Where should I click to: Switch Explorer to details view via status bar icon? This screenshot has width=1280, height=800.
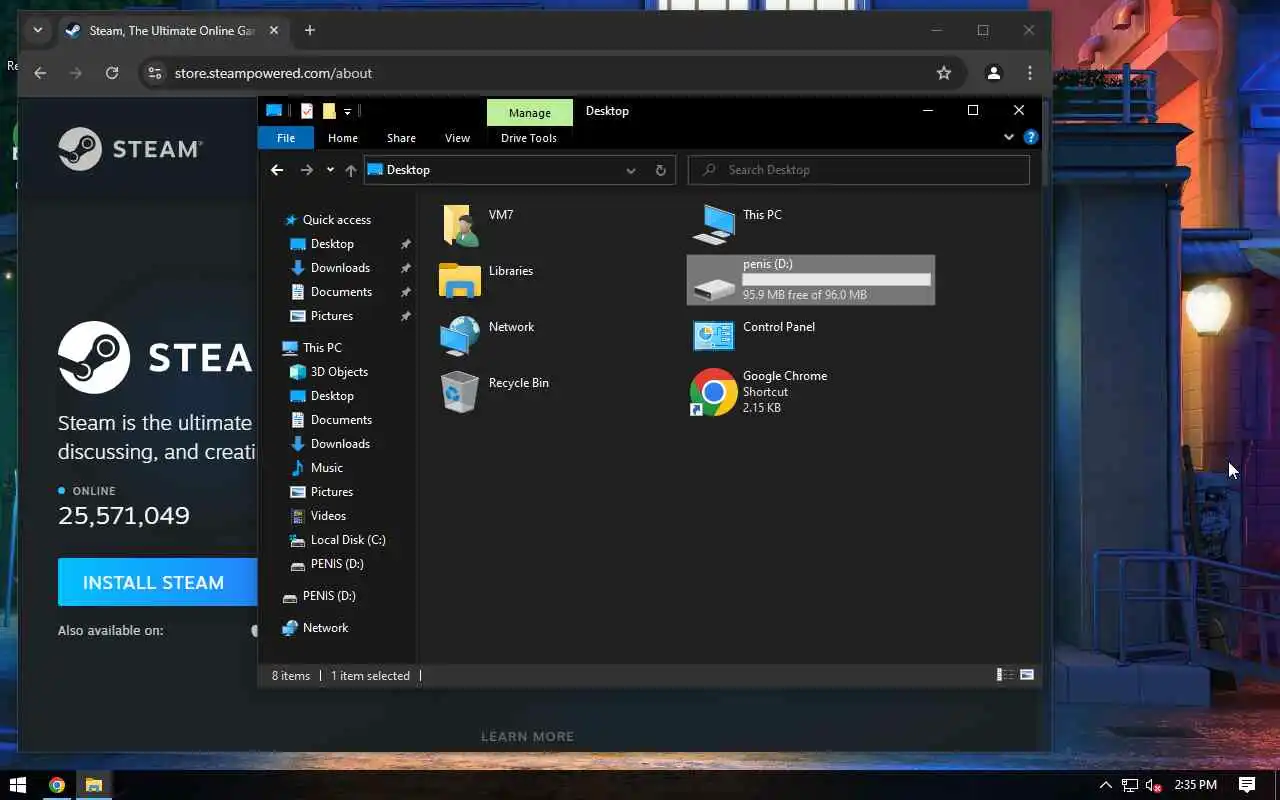[x=1005, y=675]
